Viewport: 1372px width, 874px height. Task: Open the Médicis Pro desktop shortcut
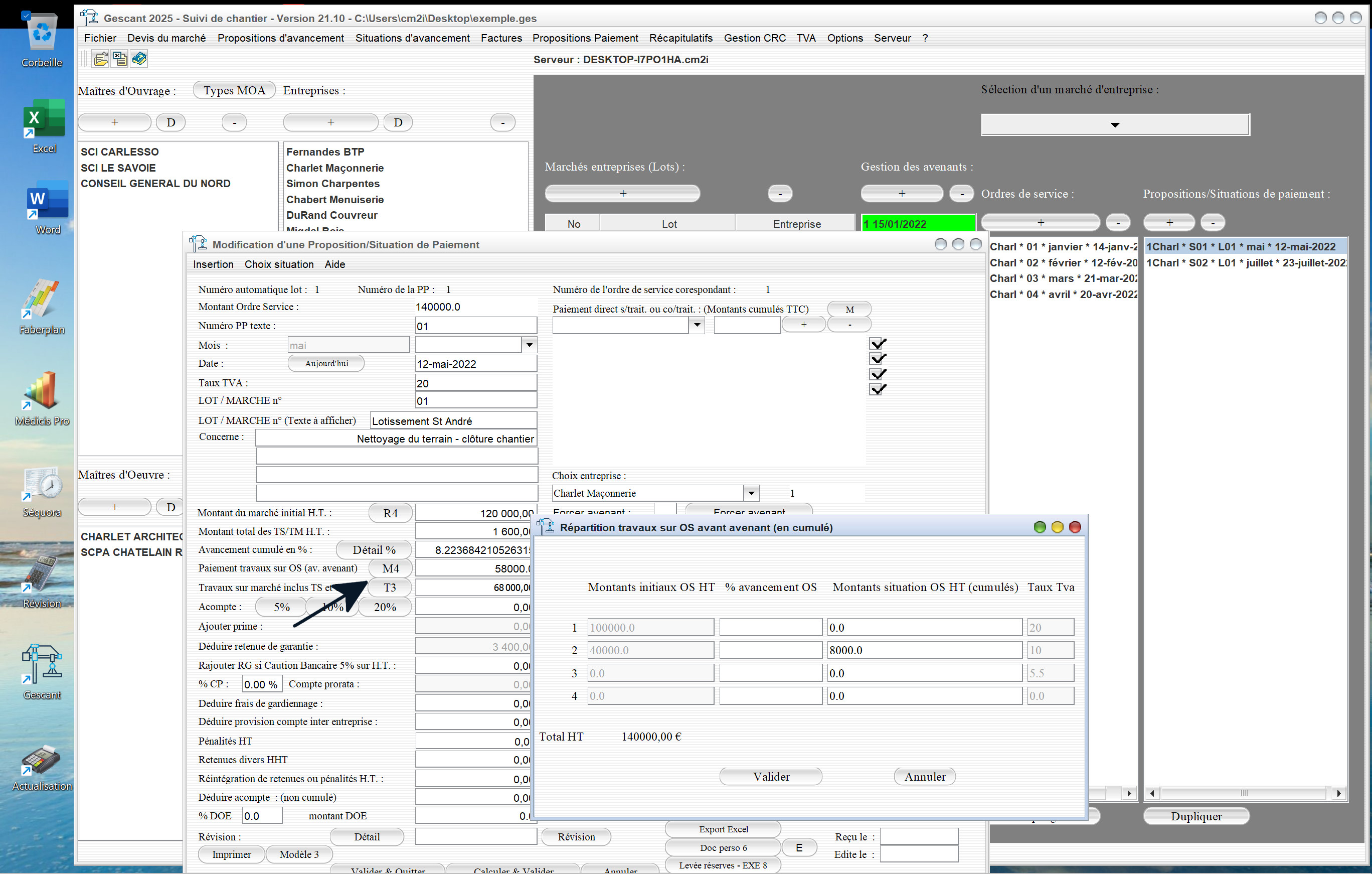point(42,398)
